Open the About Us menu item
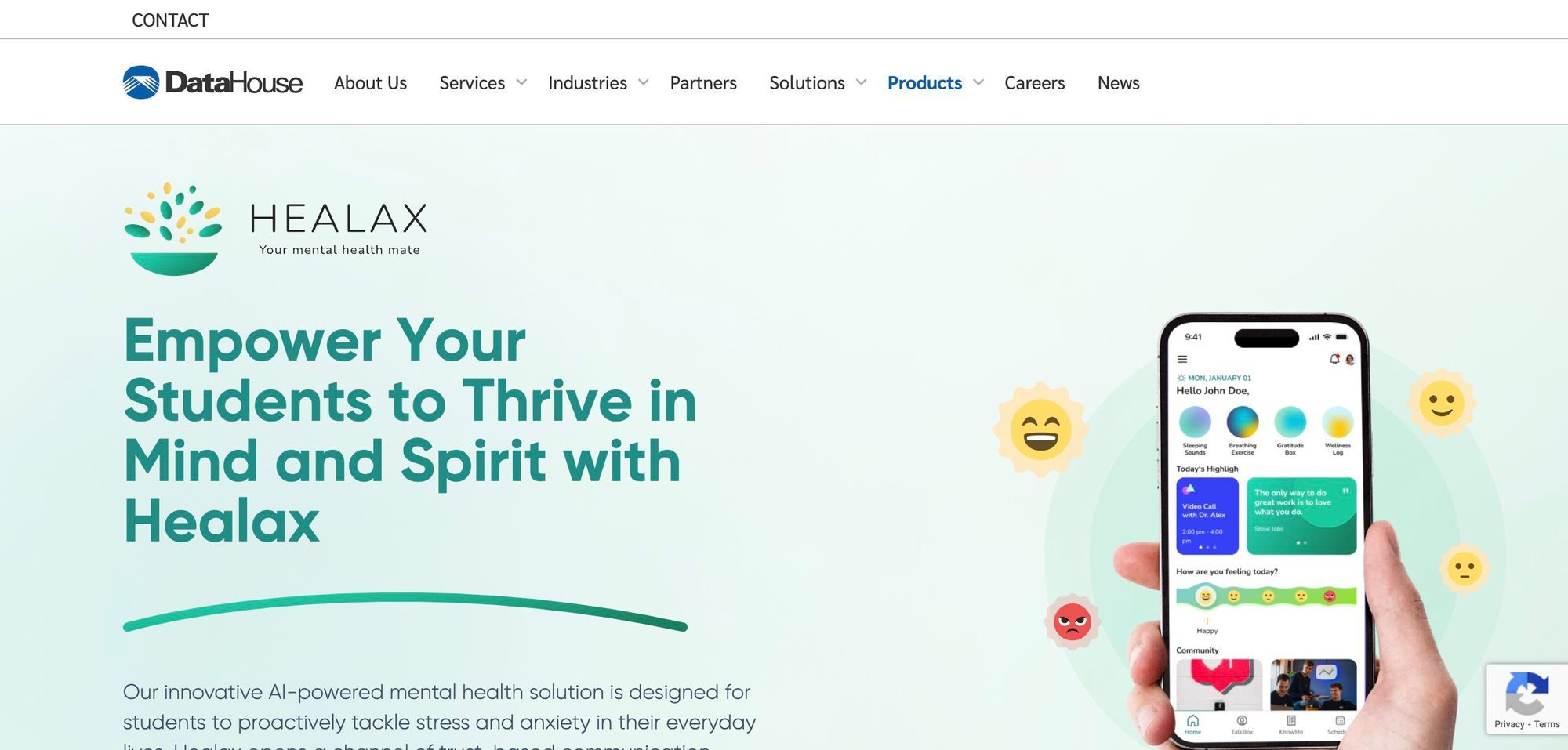The width and height of the screenshot is (1568, 750). click(370, 82)
